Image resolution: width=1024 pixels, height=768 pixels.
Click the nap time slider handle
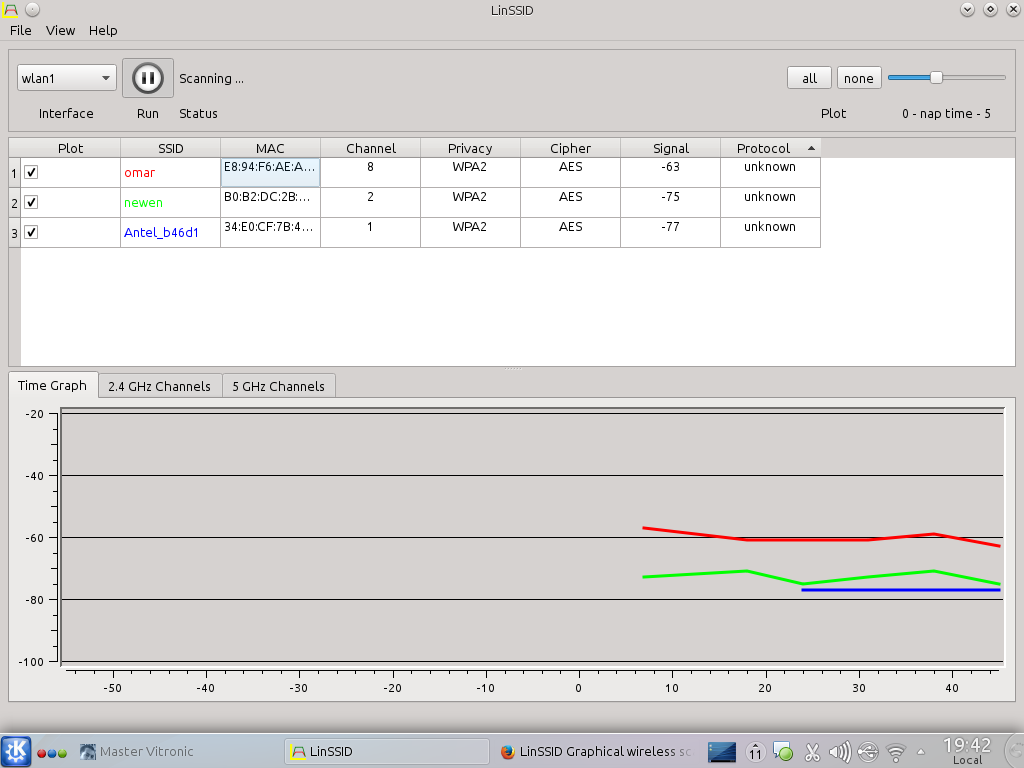point(936,78)
